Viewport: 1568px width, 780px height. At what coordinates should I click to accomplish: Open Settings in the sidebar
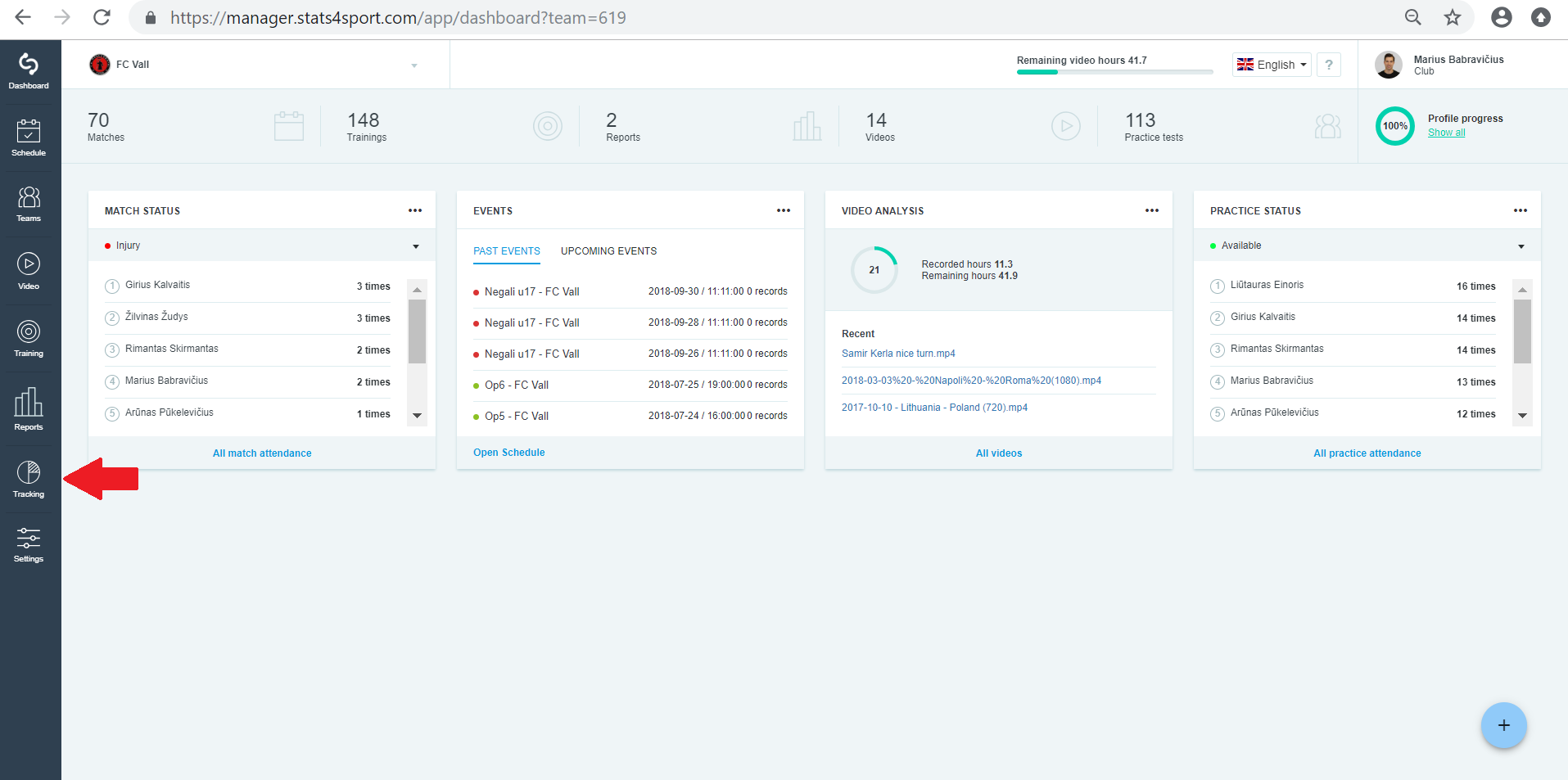tap(29, 545)
